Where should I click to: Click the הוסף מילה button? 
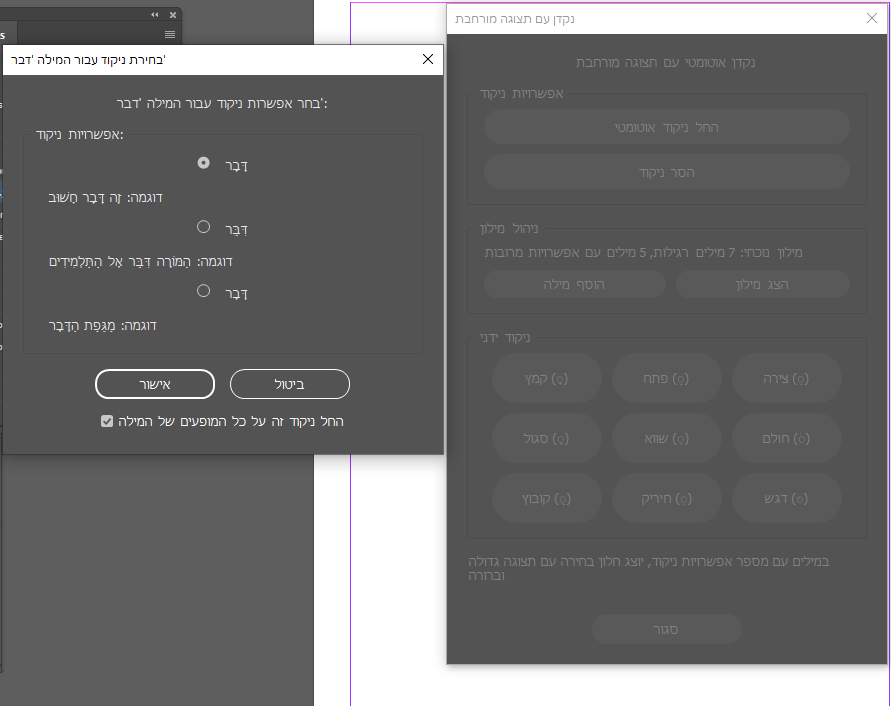[574, 284]
